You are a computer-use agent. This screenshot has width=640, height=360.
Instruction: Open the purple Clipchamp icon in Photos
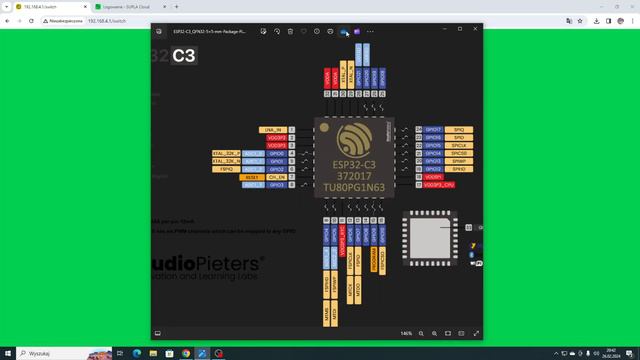pyautogui.click(x=357, y=31)
